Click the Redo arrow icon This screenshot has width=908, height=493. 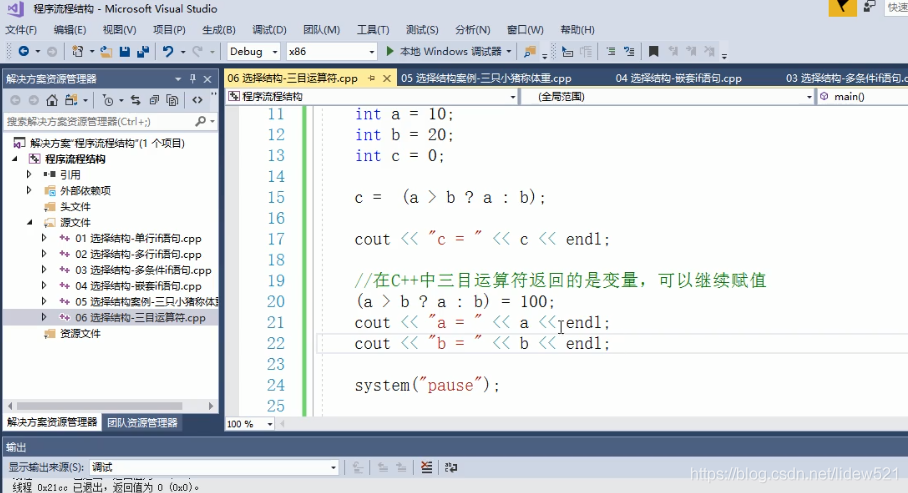(197, 52)
